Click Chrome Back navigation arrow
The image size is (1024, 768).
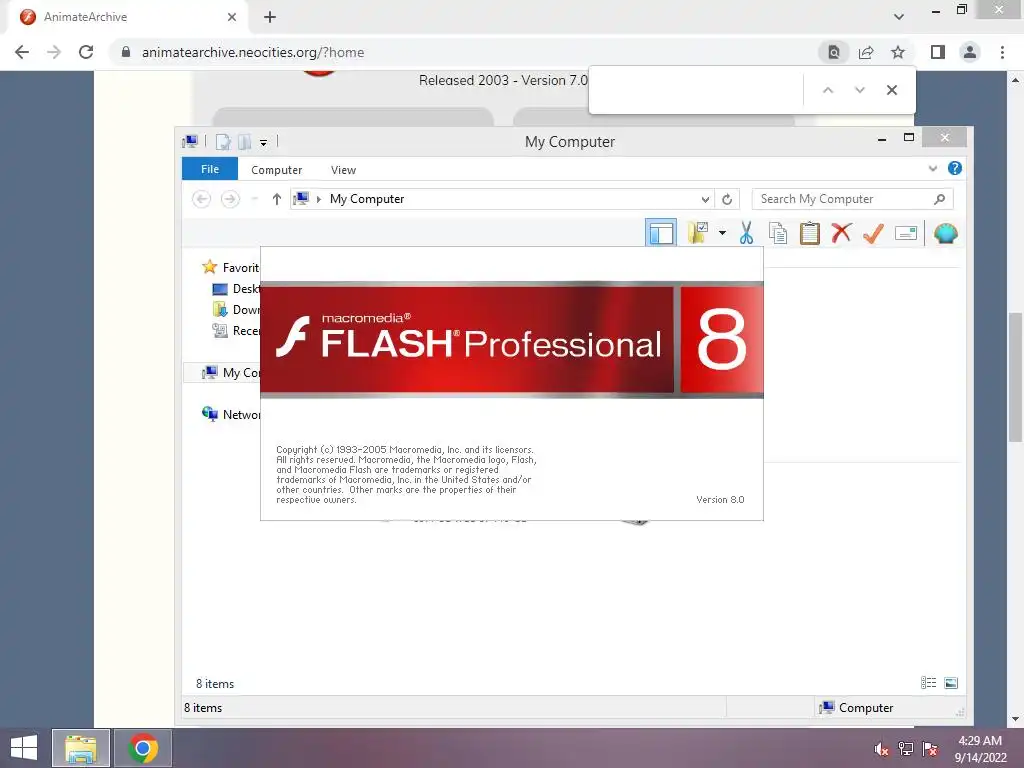[22, 52]
